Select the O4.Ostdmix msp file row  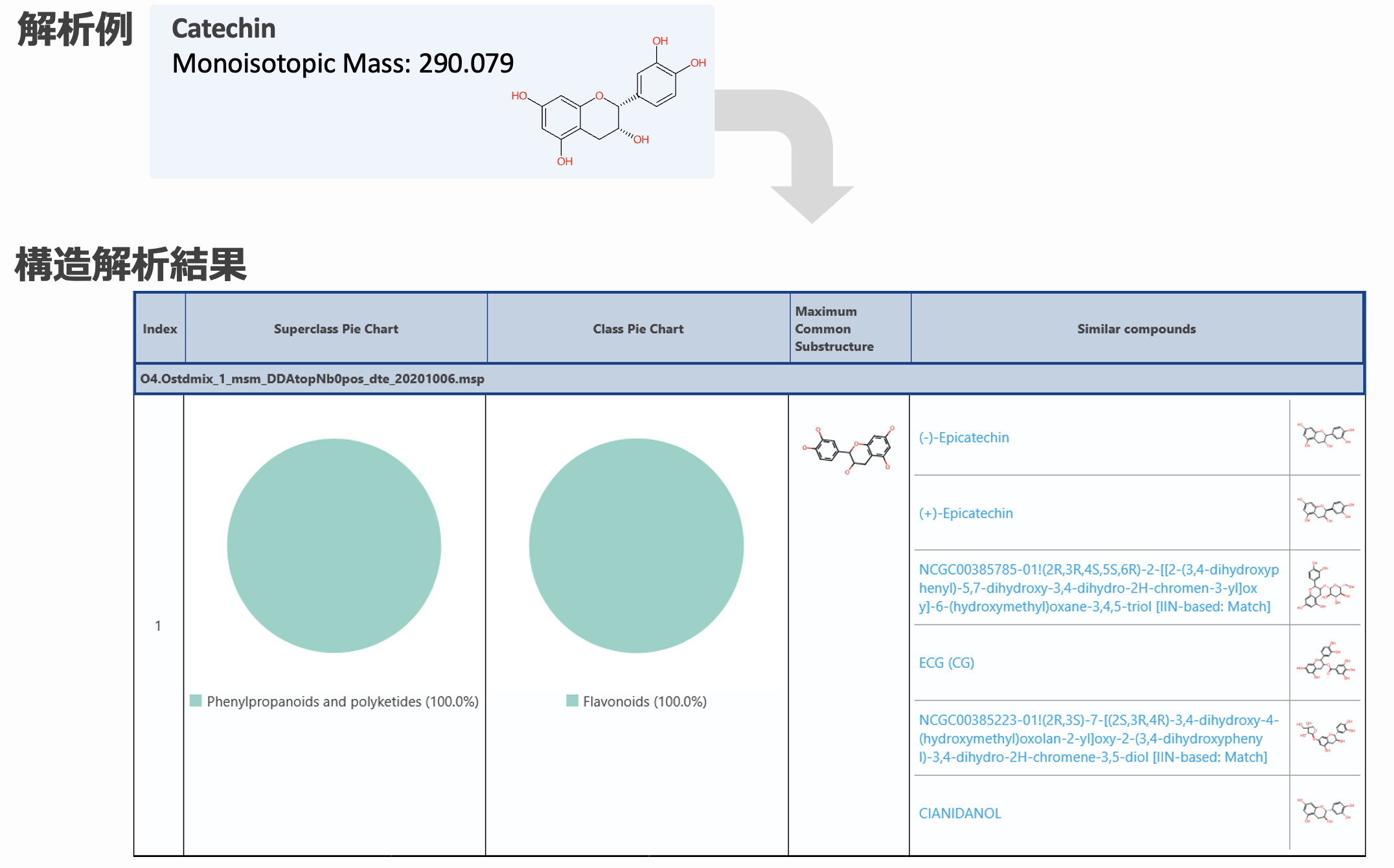pos(312,379)
